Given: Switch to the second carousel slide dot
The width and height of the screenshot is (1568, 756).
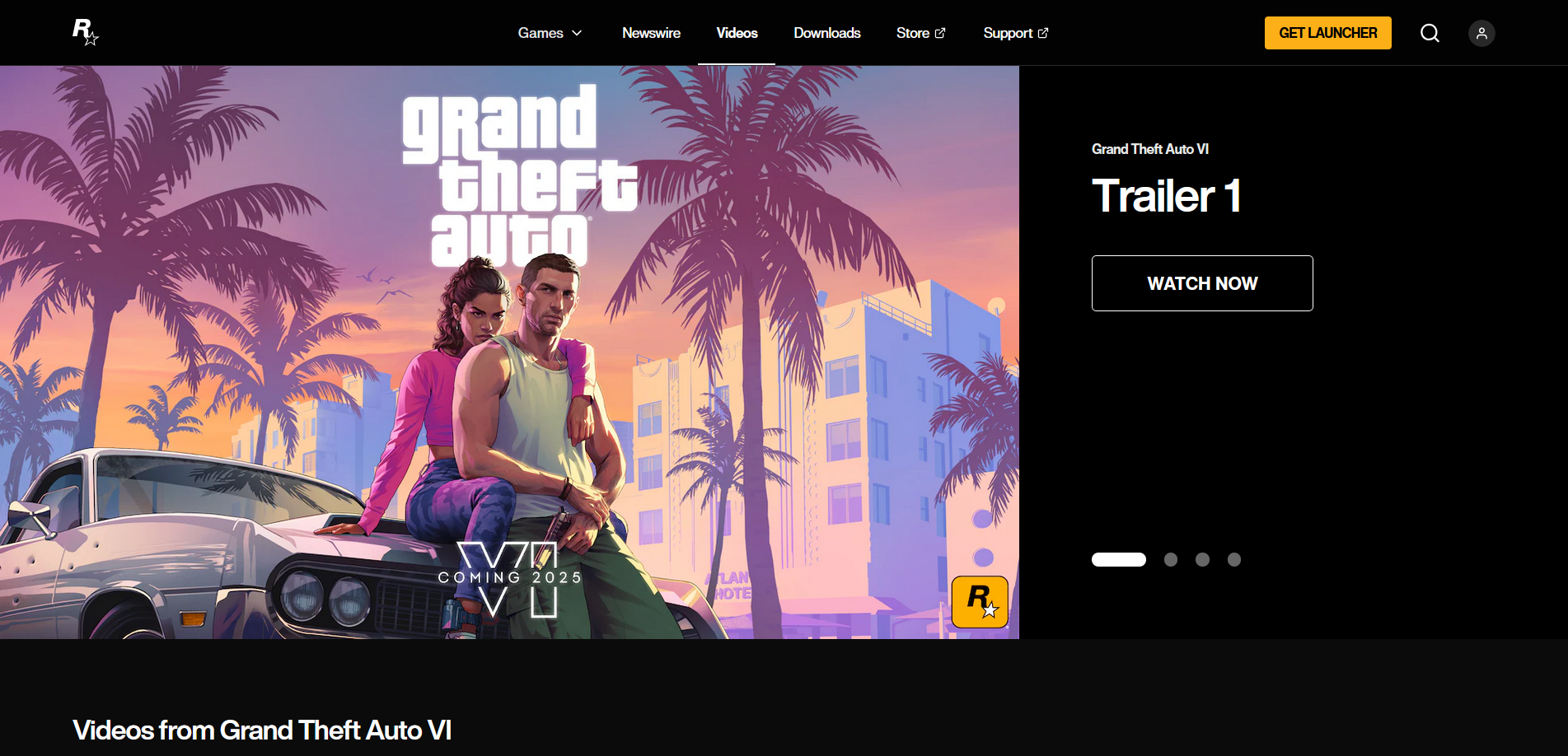Looking at the screenshot, I should click(x=1171, y=559).
